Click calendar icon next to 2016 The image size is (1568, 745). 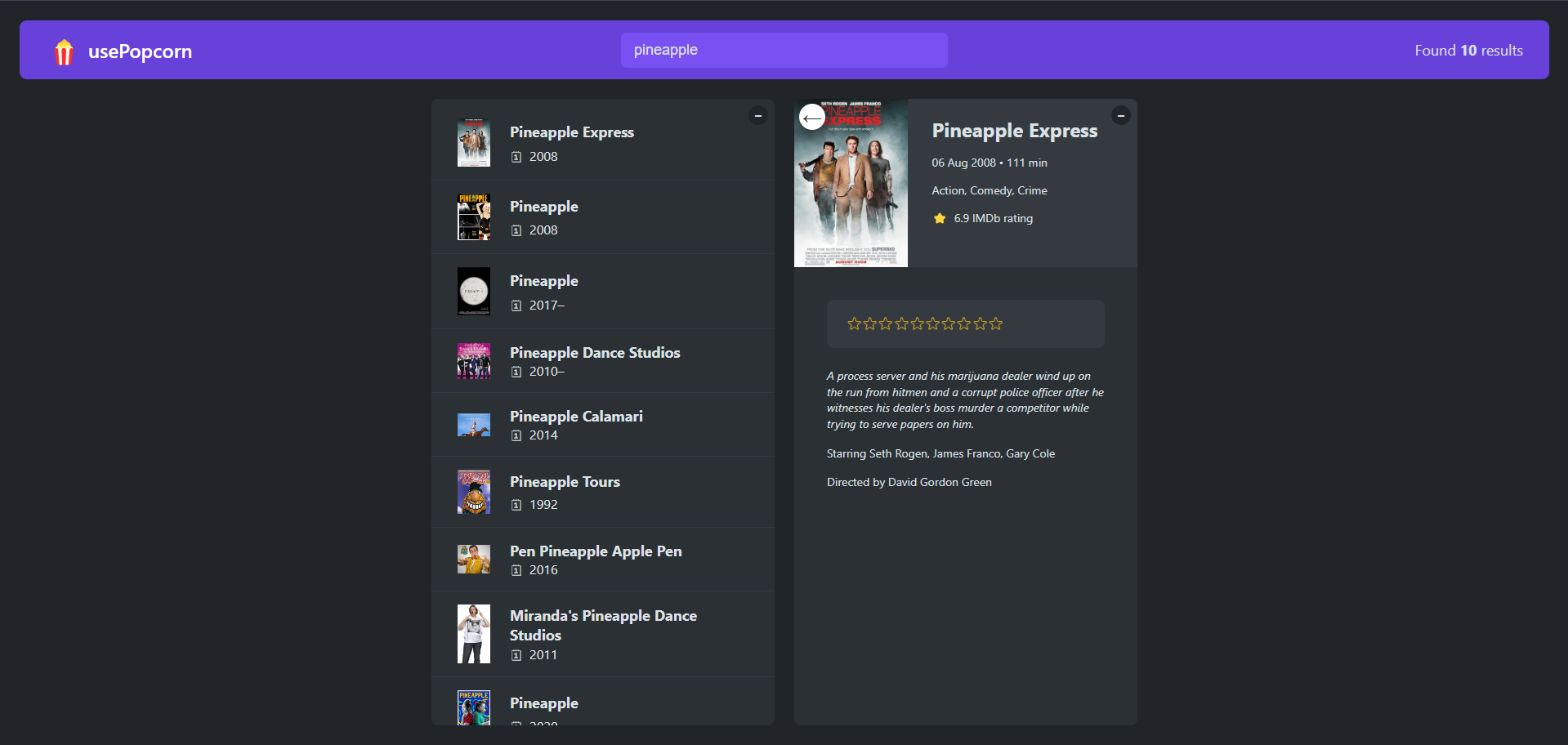pyautogui.click(x=516, y=570)
